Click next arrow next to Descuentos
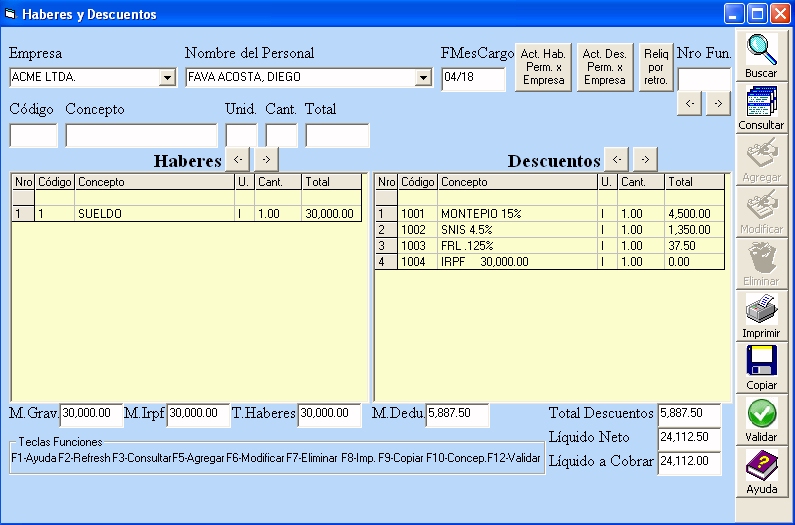Screen dimensions: 795x525 coord(645,159)
